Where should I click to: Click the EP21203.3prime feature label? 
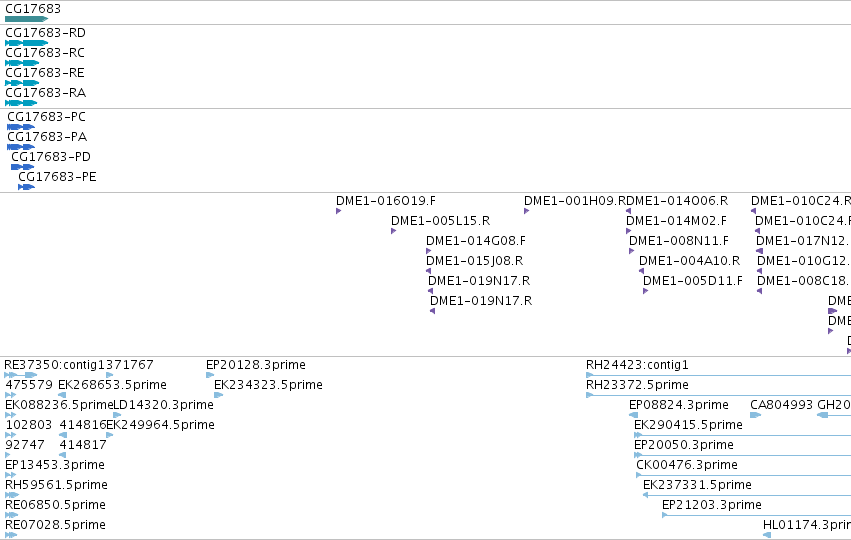pyautogui.click(x=712, y=505)
